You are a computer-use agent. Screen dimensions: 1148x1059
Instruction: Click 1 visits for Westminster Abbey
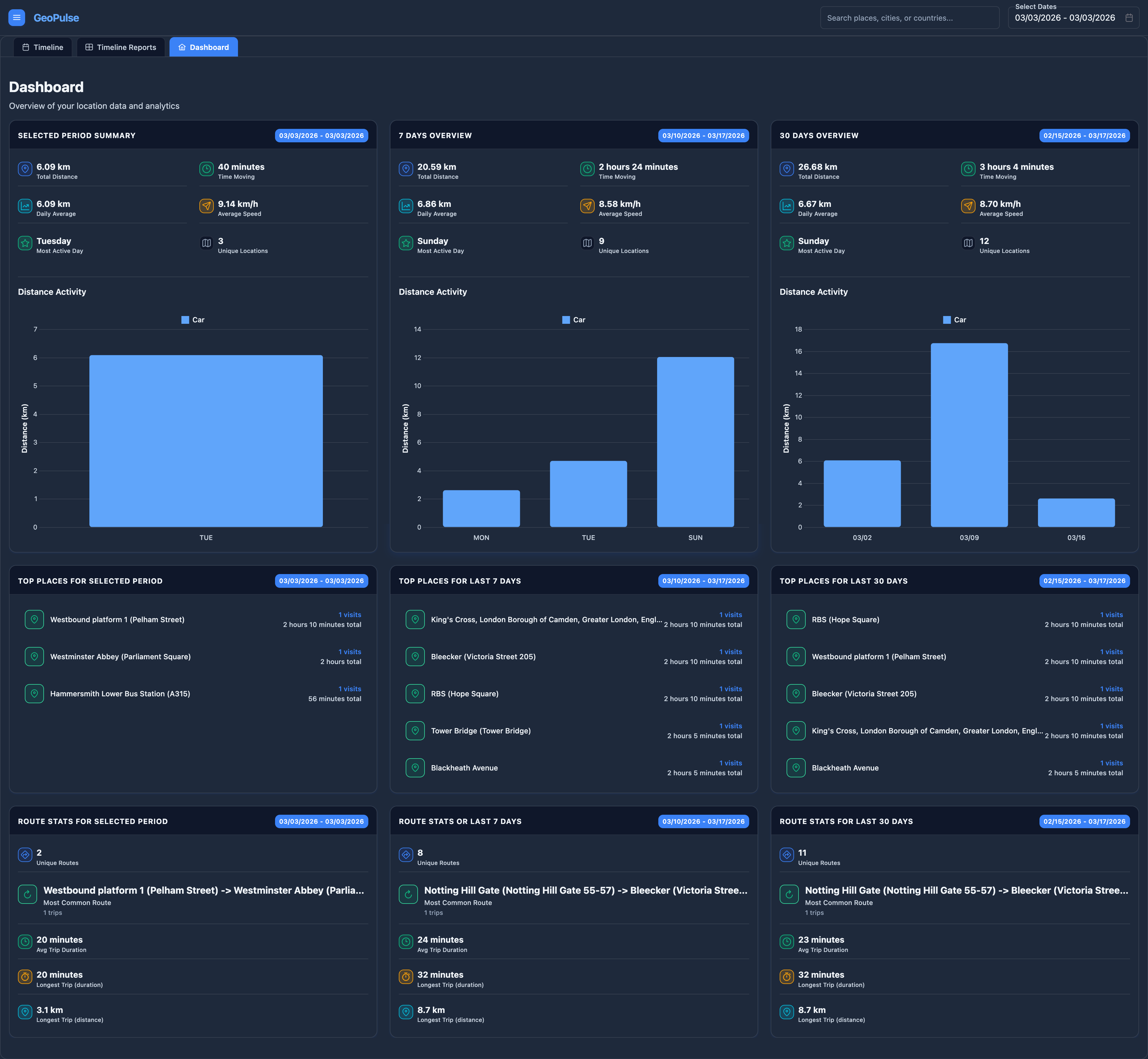(x=350, y=652)
